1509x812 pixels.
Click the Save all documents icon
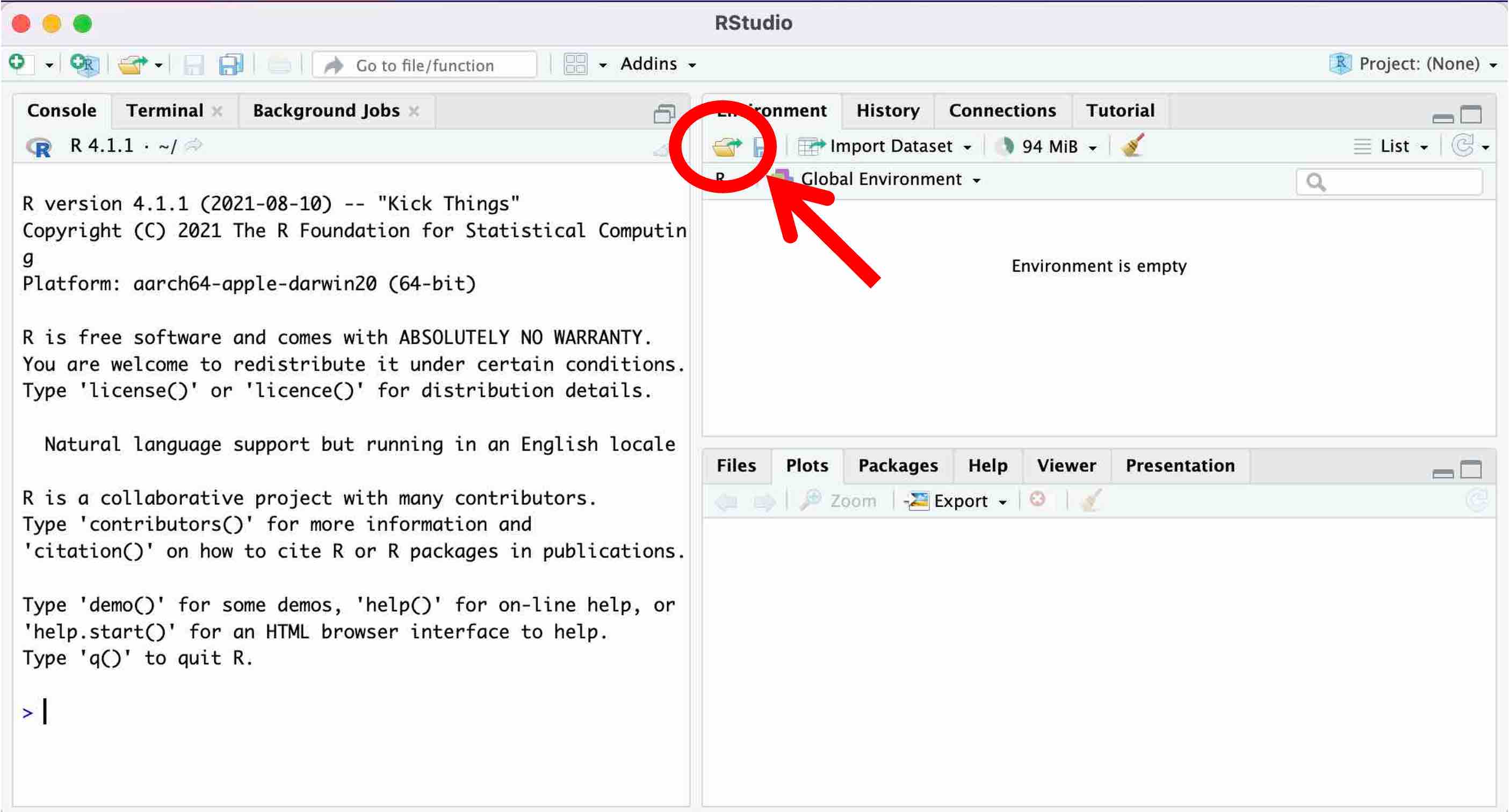point(232,64)
